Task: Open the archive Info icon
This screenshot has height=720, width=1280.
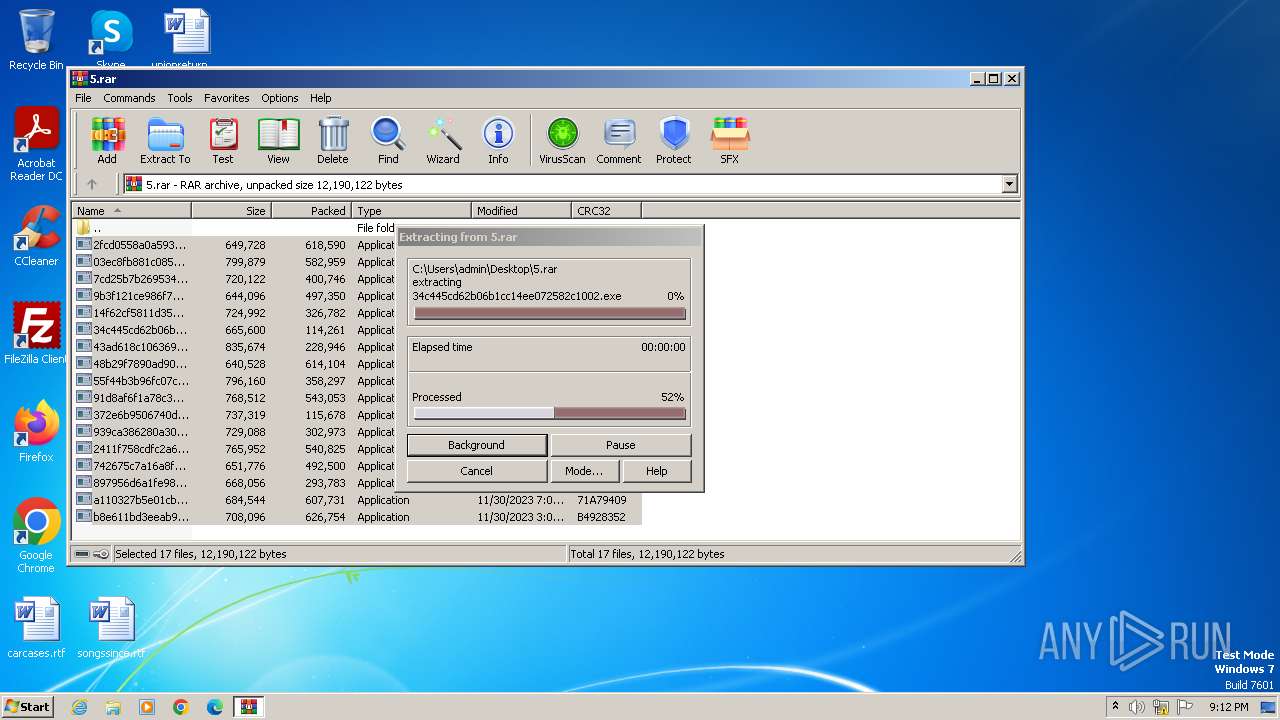Action: click(x=498, y=140)
